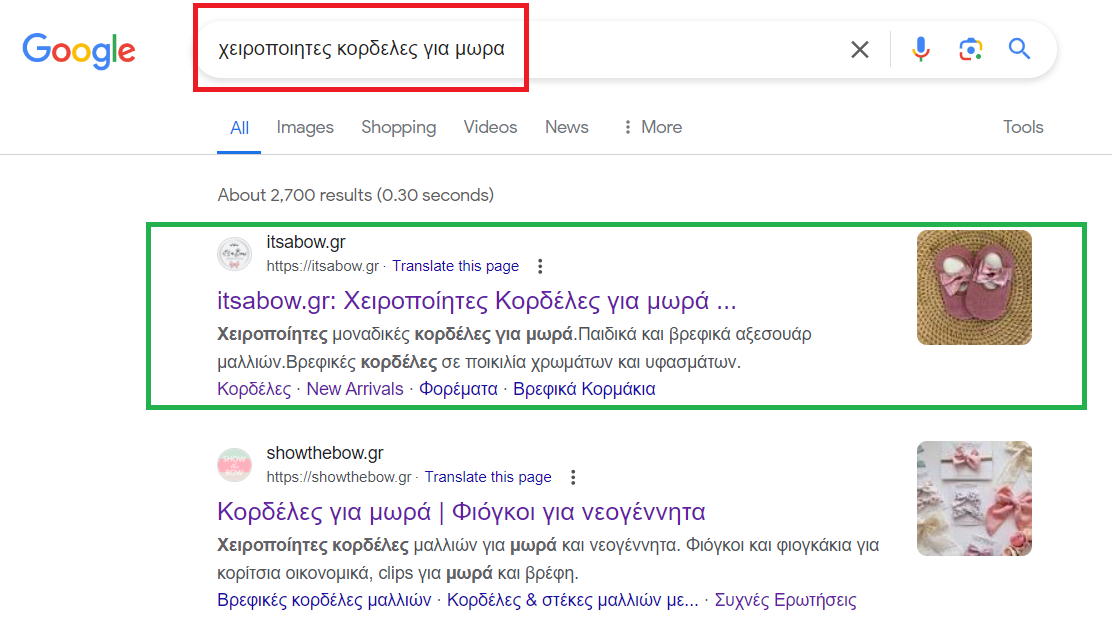The height and width of the screenshot is (638, 1112).
Task: Open the New Arrivals sitelink
Action: tap(355, 389)
